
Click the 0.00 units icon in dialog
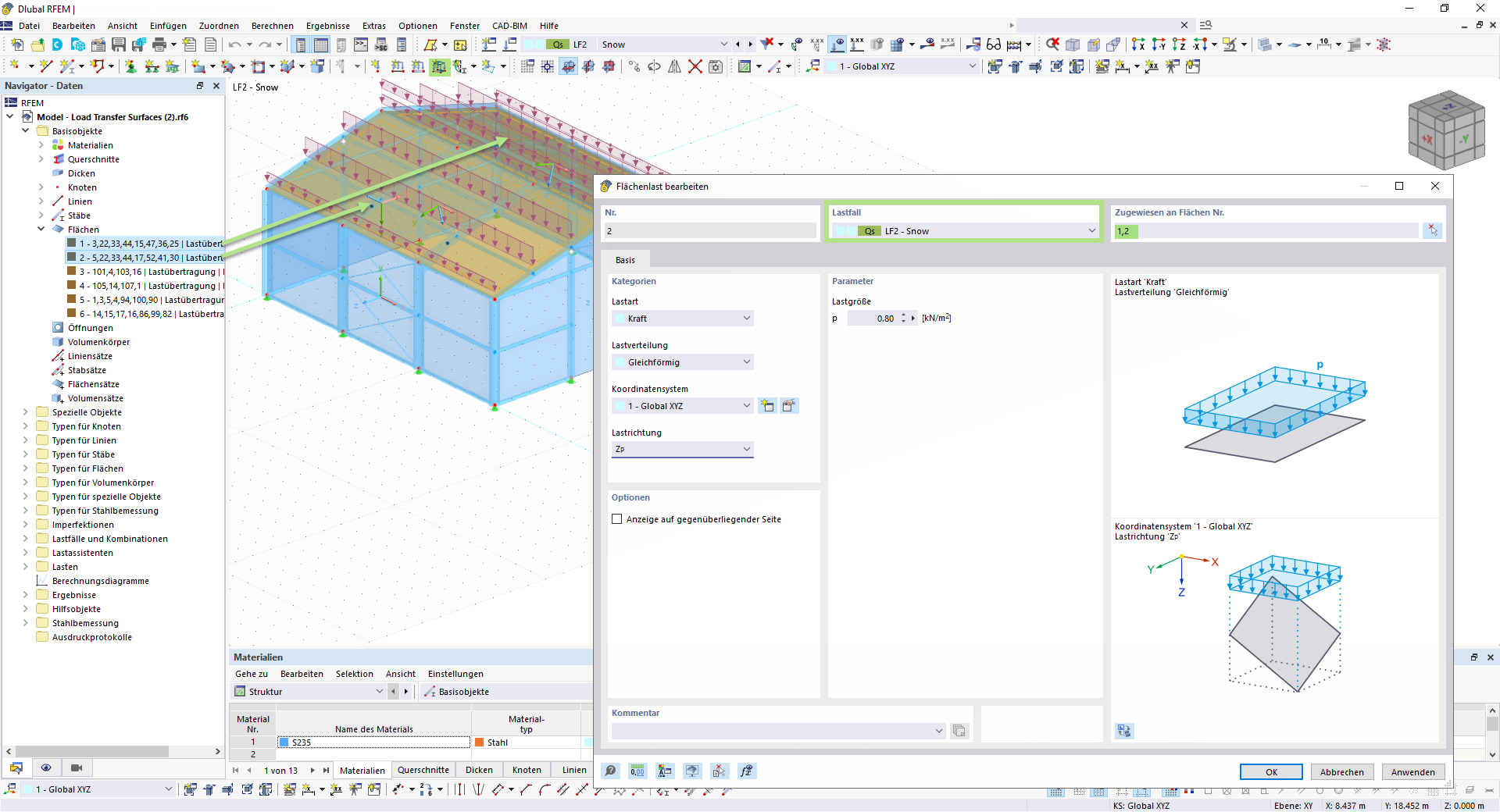pos(637,771)
